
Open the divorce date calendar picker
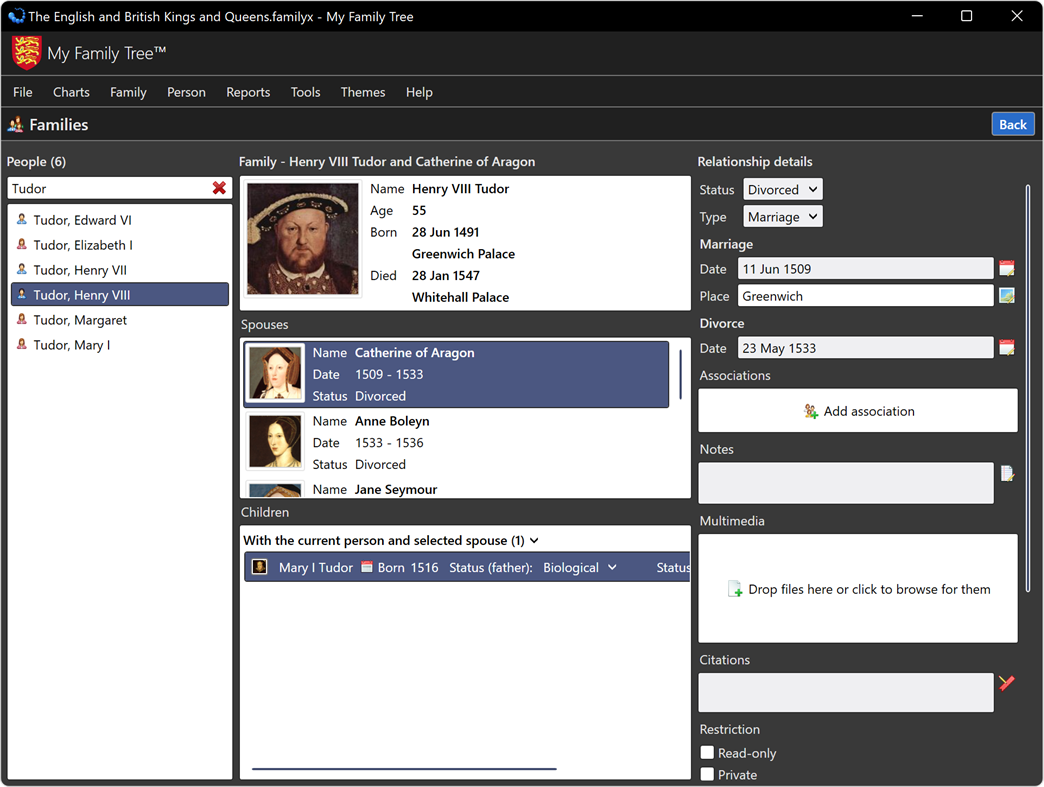1006,347
